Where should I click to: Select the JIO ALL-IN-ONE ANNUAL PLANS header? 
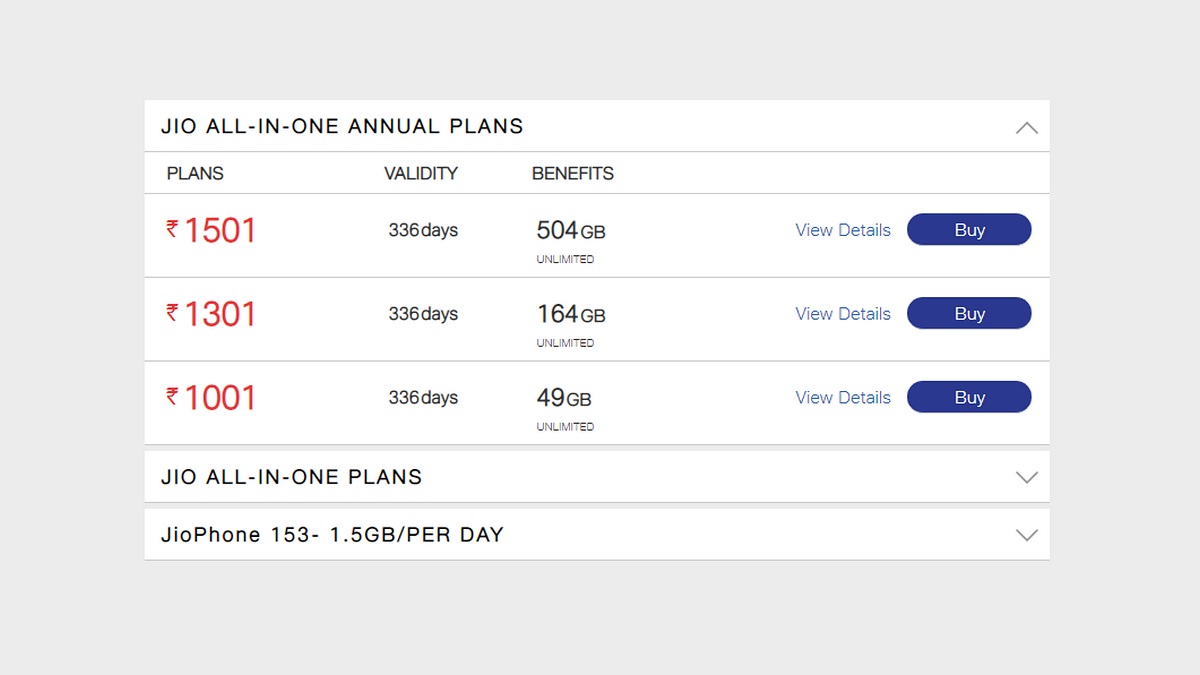click(343, 126)
